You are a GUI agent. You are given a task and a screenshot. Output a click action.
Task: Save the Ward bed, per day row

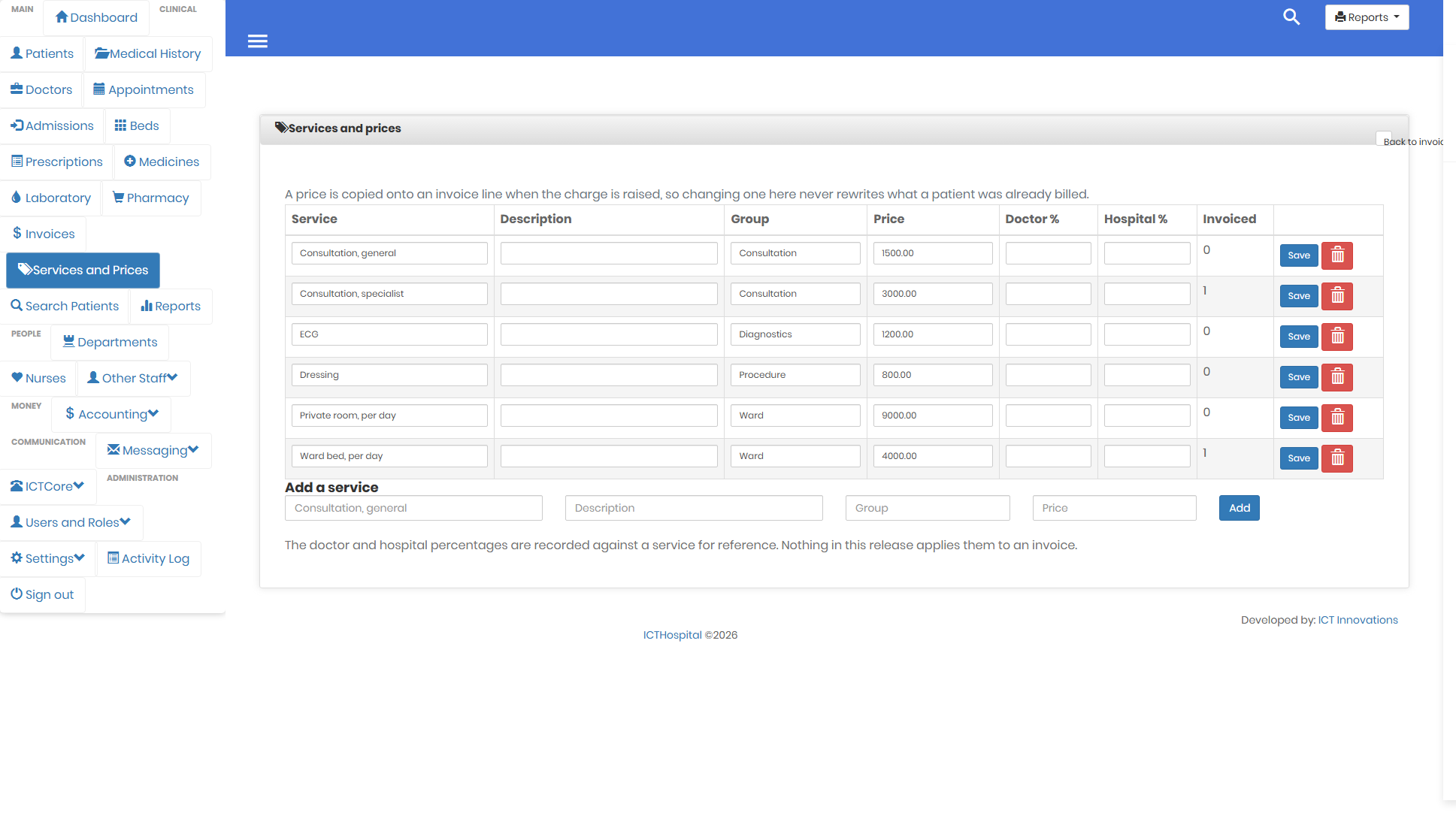point(1299,458)
